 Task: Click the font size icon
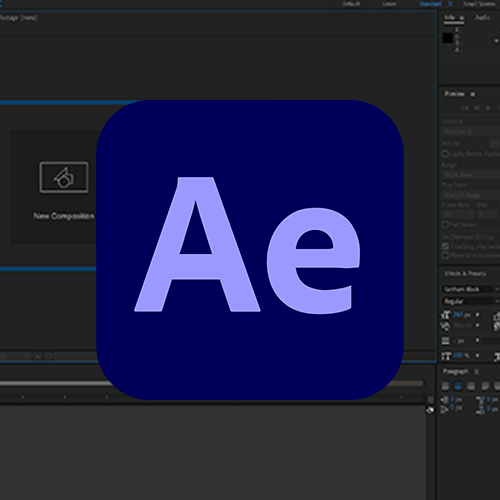(x=445, y=314)
